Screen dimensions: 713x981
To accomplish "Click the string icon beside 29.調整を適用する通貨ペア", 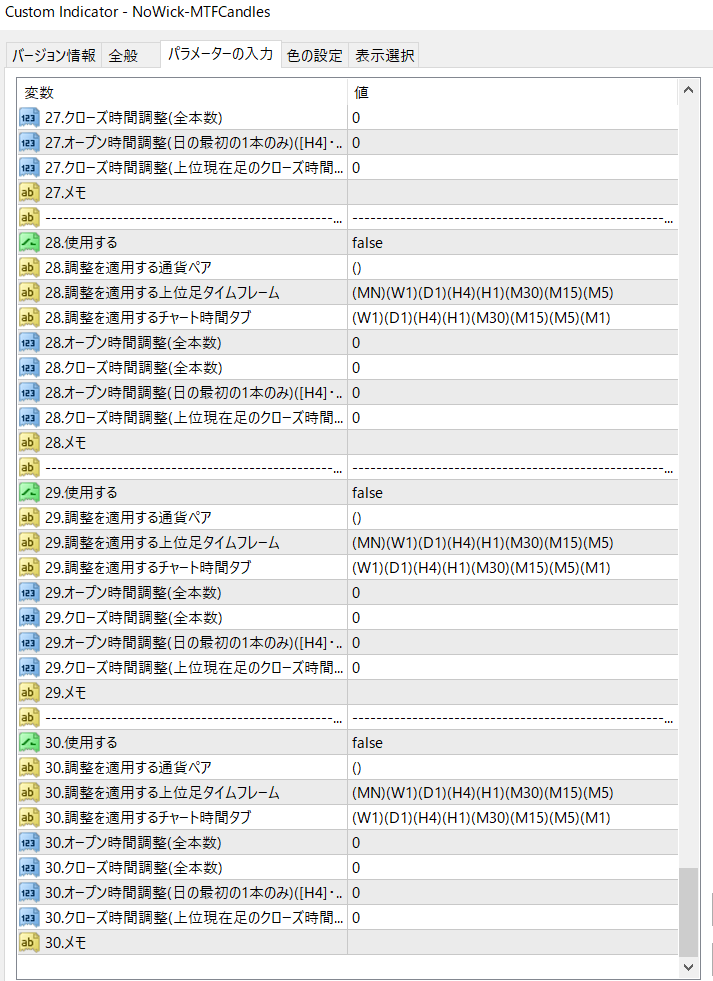I will pyautogui.click(x=29, y=517).
